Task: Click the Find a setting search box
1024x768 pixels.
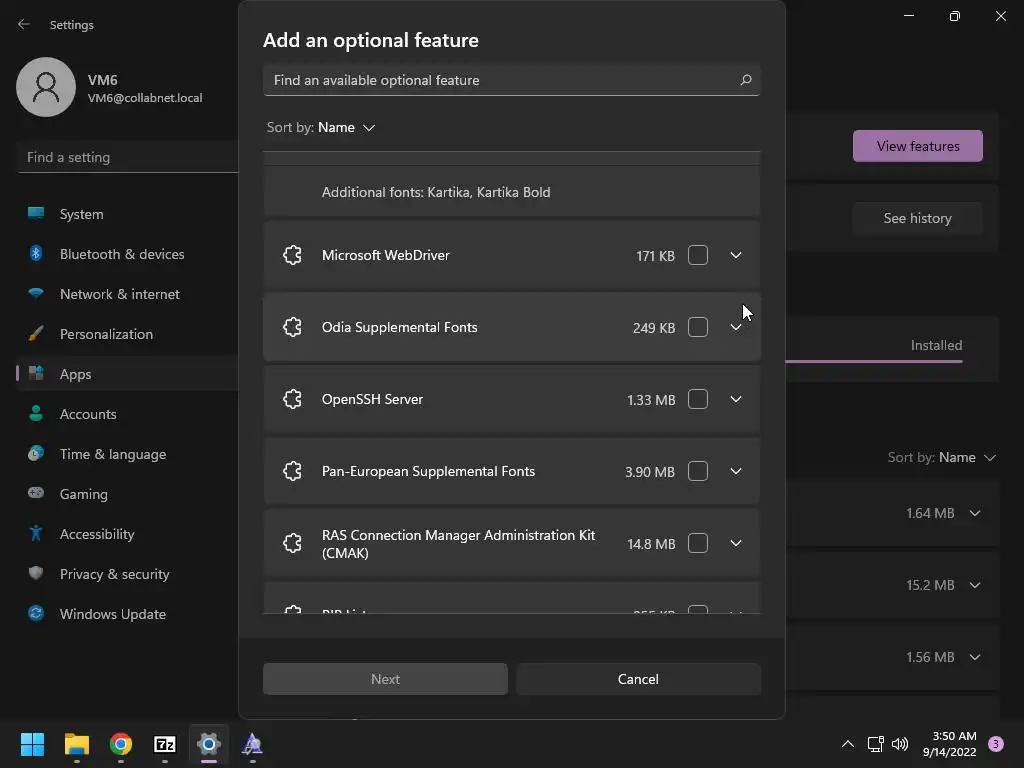Action: click(x=127, y=157)
